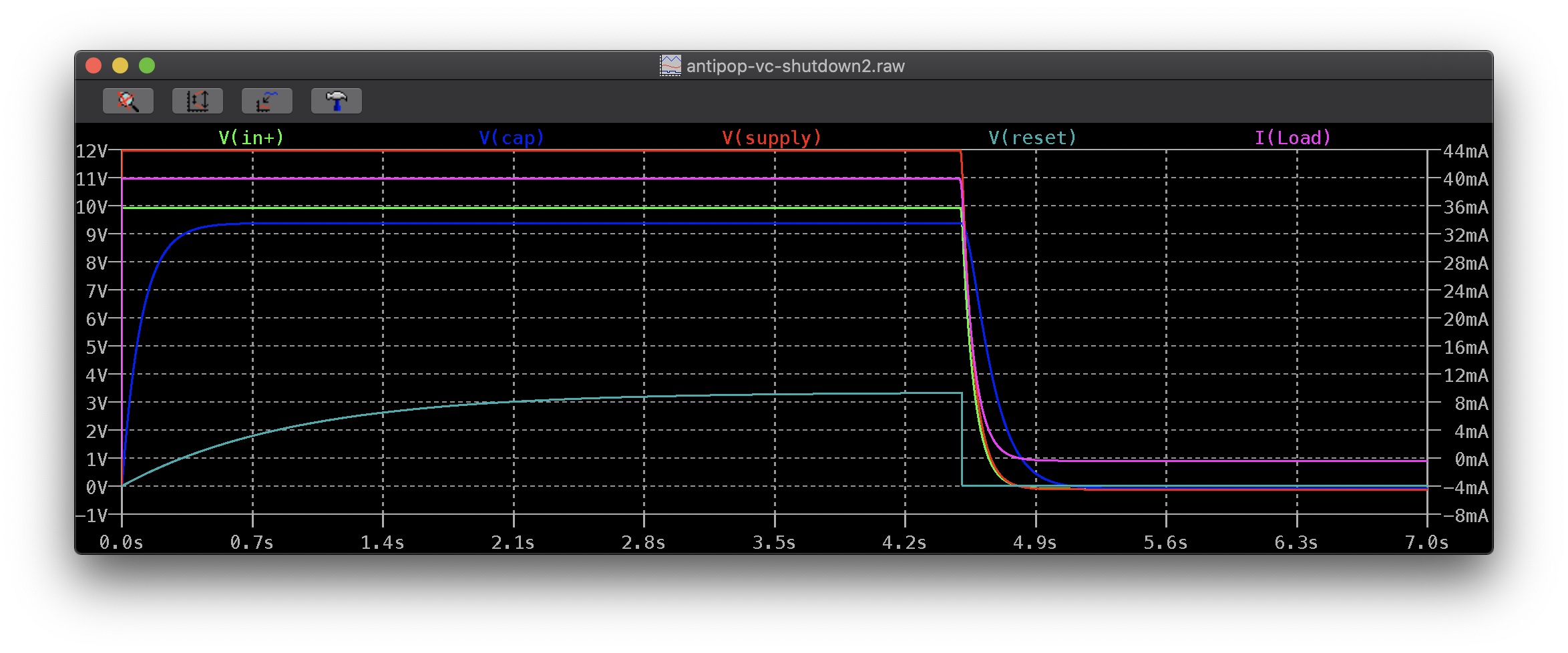
Task: Click the 3V left axis label
Action: (96, 403)
